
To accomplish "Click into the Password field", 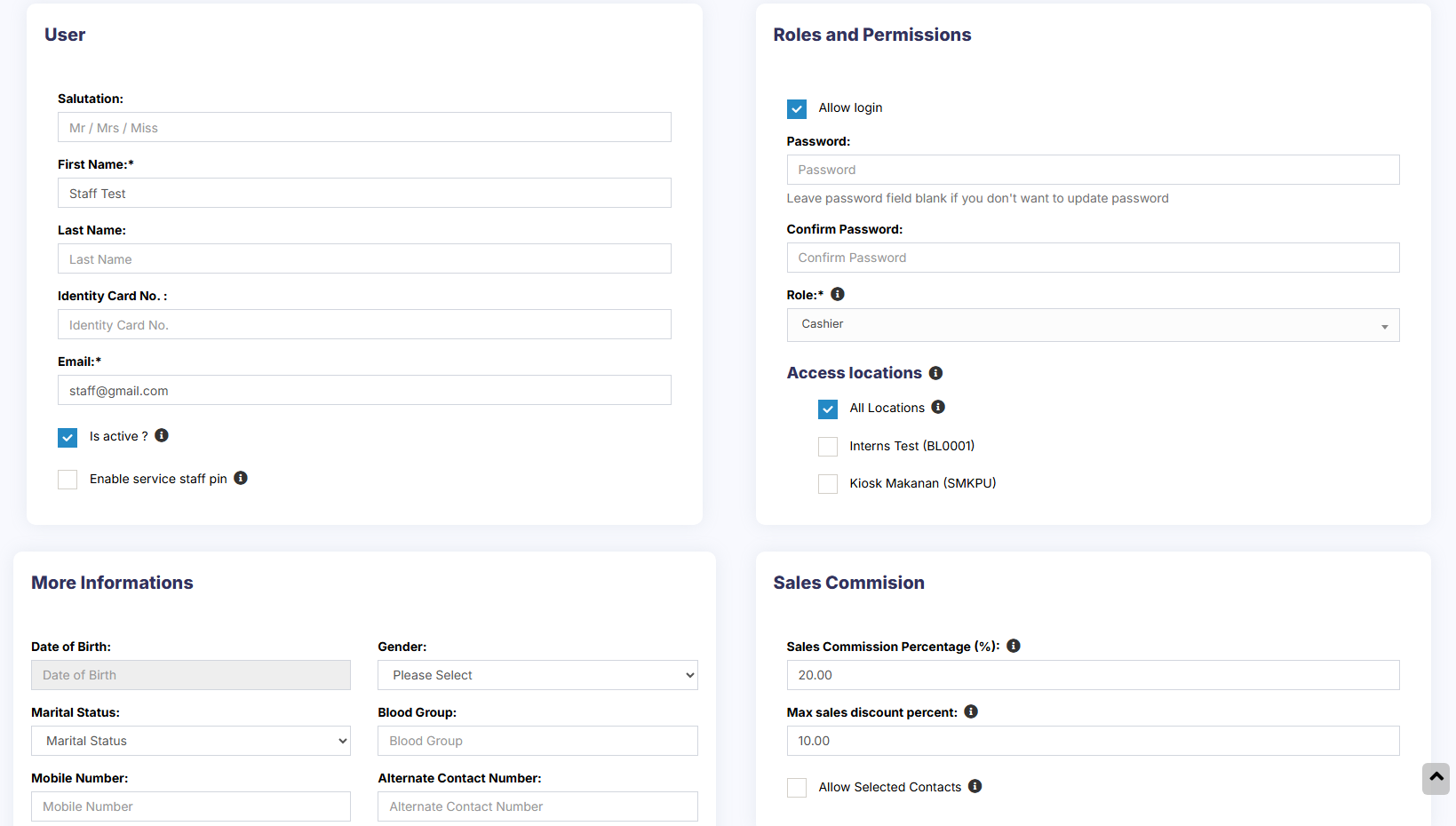I will (1092, 170).
